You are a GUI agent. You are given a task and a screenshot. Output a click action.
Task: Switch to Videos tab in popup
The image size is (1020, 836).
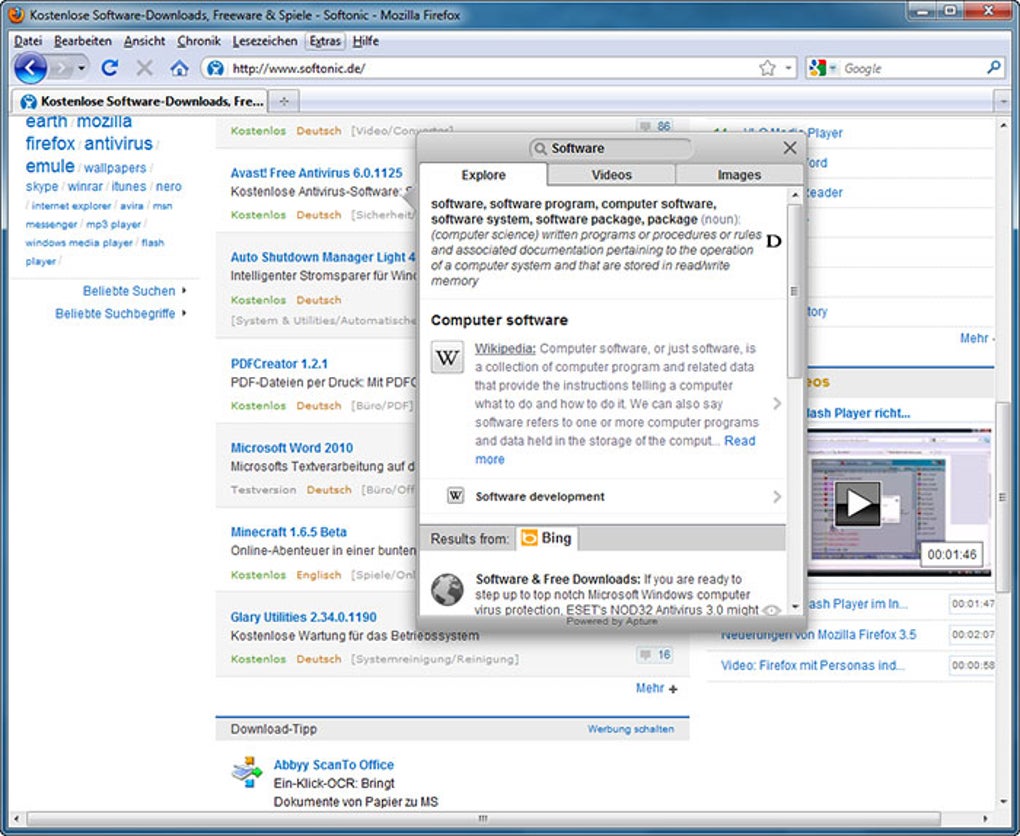(x=611, y=174)
